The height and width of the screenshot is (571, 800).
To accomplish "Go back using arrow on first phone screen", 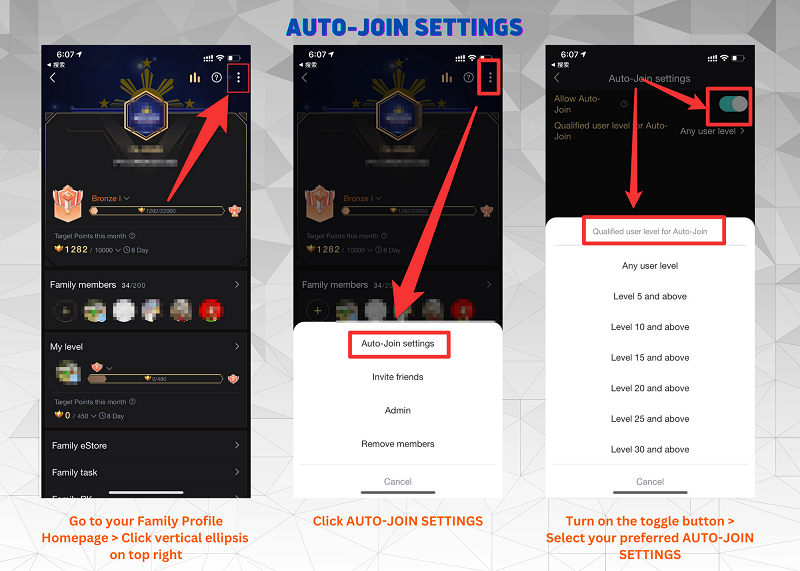I will pos(53,78).
